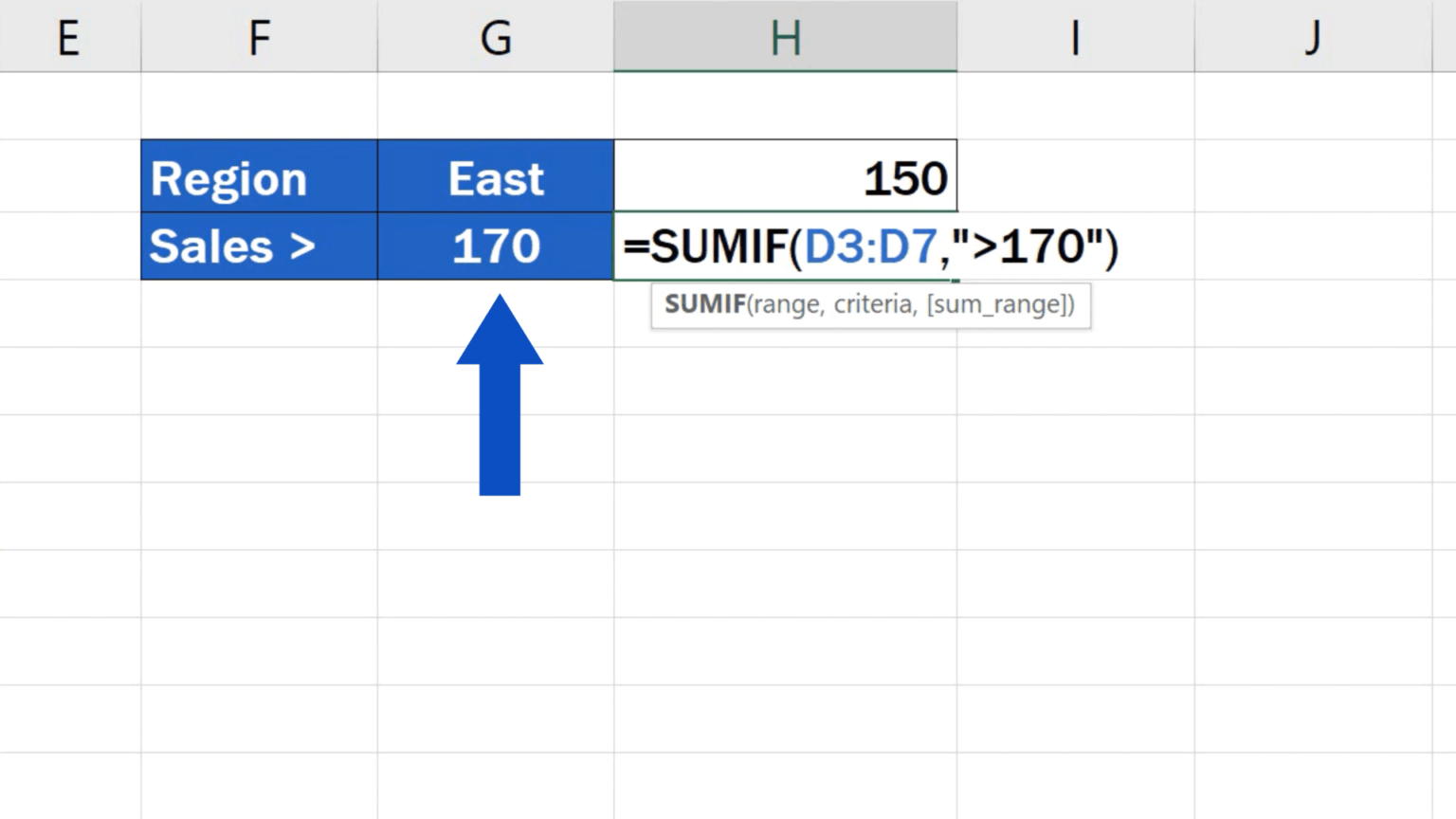Click the D3:D7 range reference in the formula

click(x=869, y=246)
